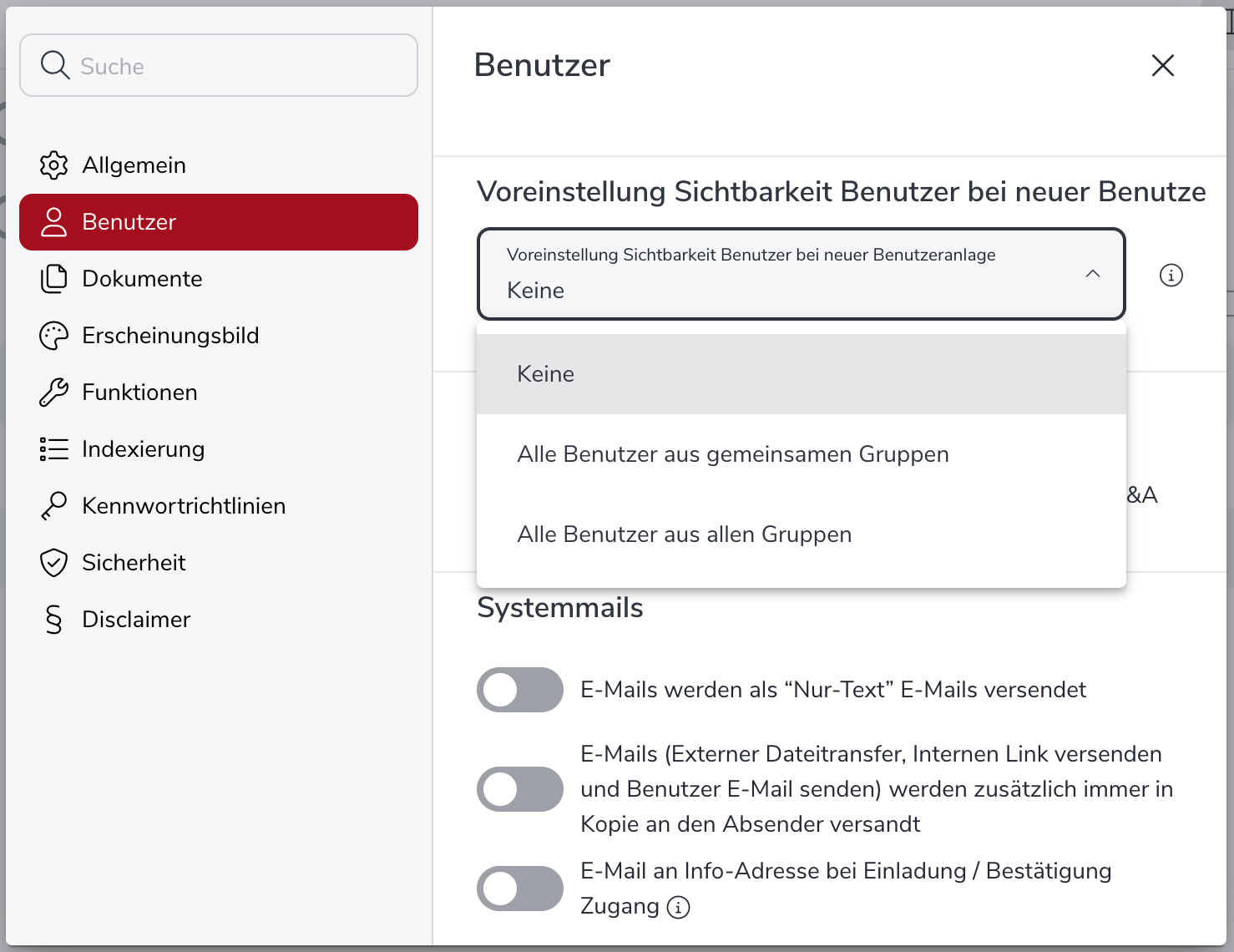Click the Funktionen wrench icon
The height and width of the screenshot is (952, 1234).
click(53, 392)
